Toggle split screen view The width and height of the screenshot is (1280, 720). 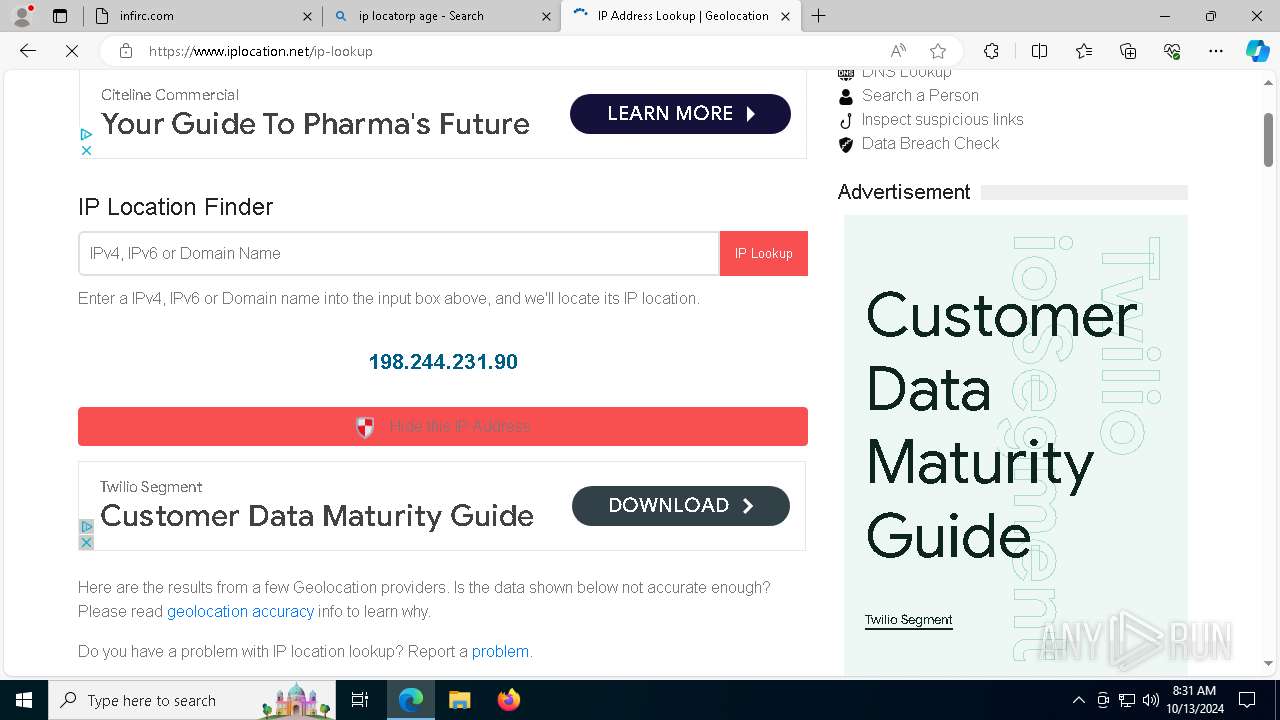pos(1039,51)
